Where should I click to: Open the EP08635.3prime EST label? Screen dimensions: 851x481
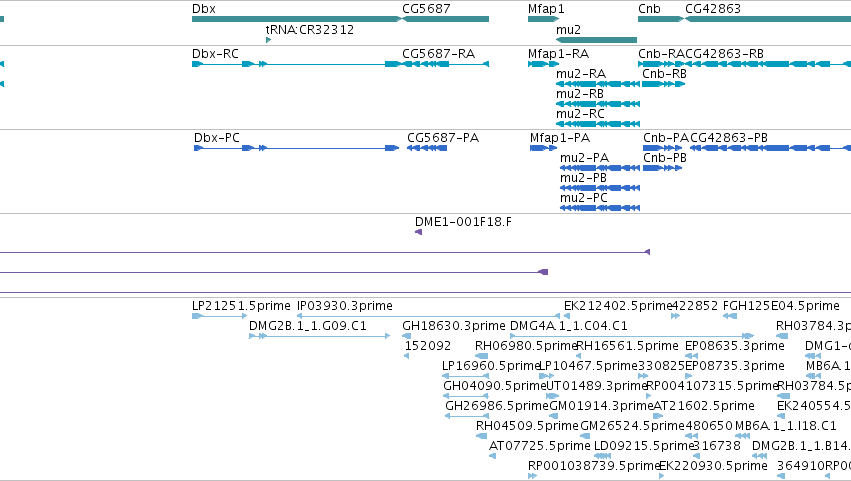pyautogui.click(x=735, y=346)
